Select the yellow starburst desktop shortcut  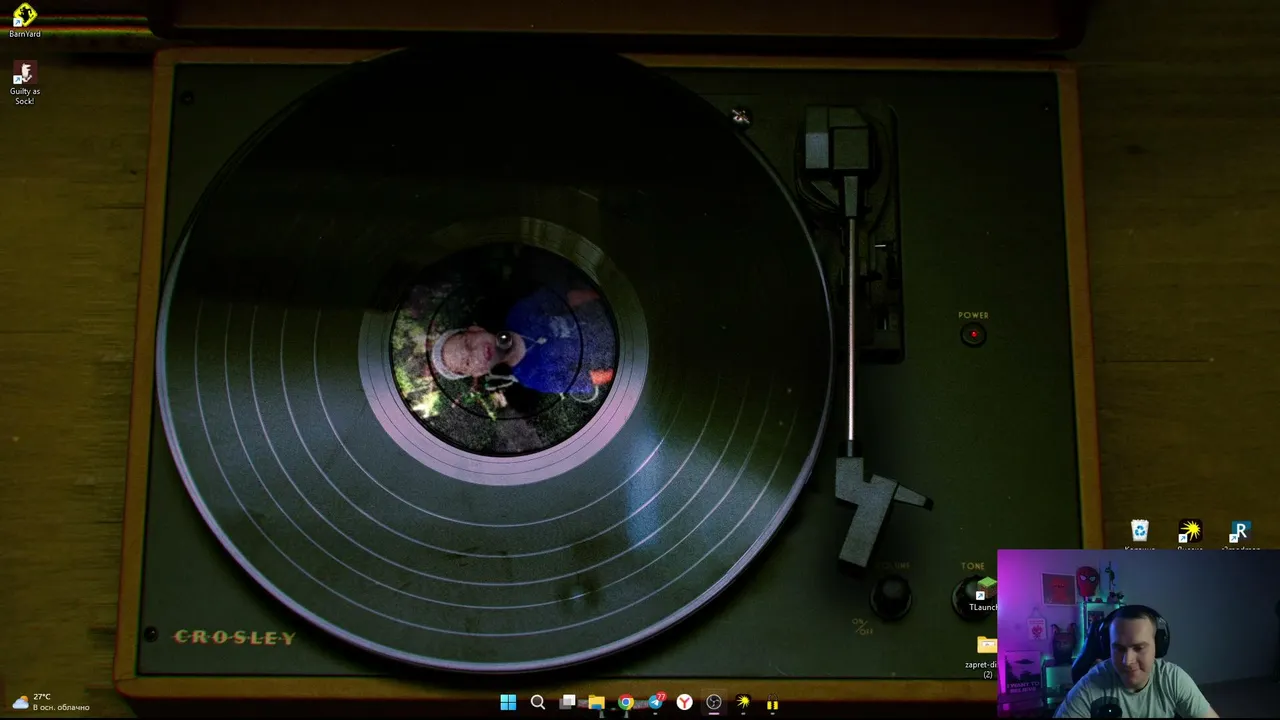[1190, 534]
